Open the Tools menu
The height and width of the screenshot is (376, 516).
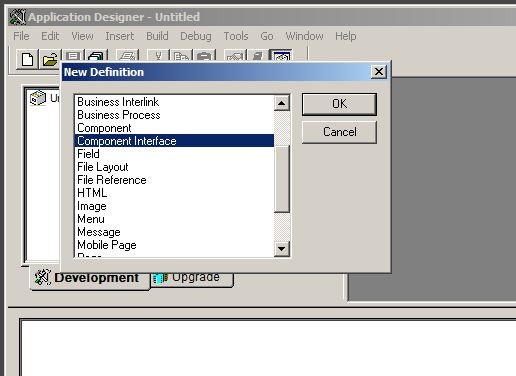pos(236,36)
